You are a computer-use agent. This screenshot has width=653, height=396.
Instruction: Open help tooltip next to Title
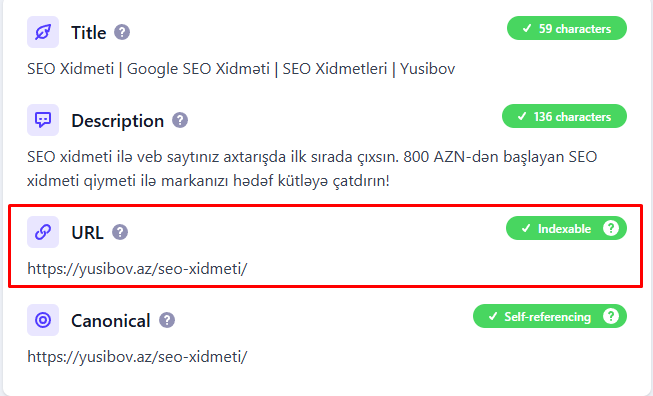coord(122,32)
